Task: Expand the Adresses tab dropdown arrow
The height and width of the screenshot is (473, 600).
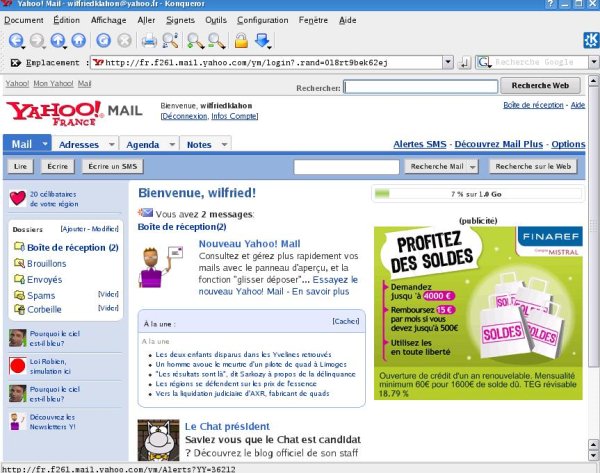Action: point(112,144)
